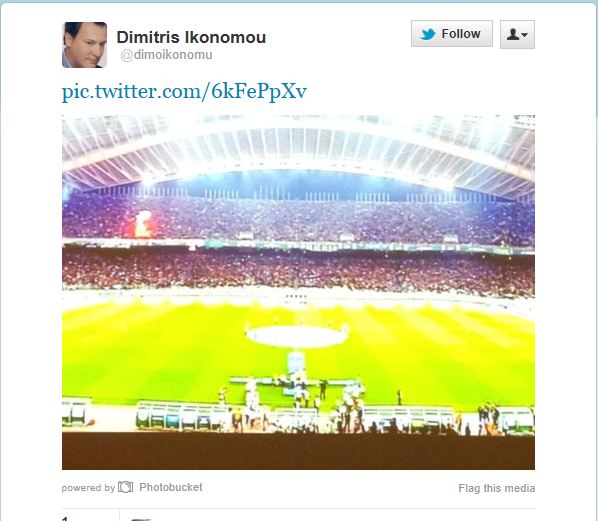
Task: Click the arched stadium roof in photo
Action: (x=298, y=153)
